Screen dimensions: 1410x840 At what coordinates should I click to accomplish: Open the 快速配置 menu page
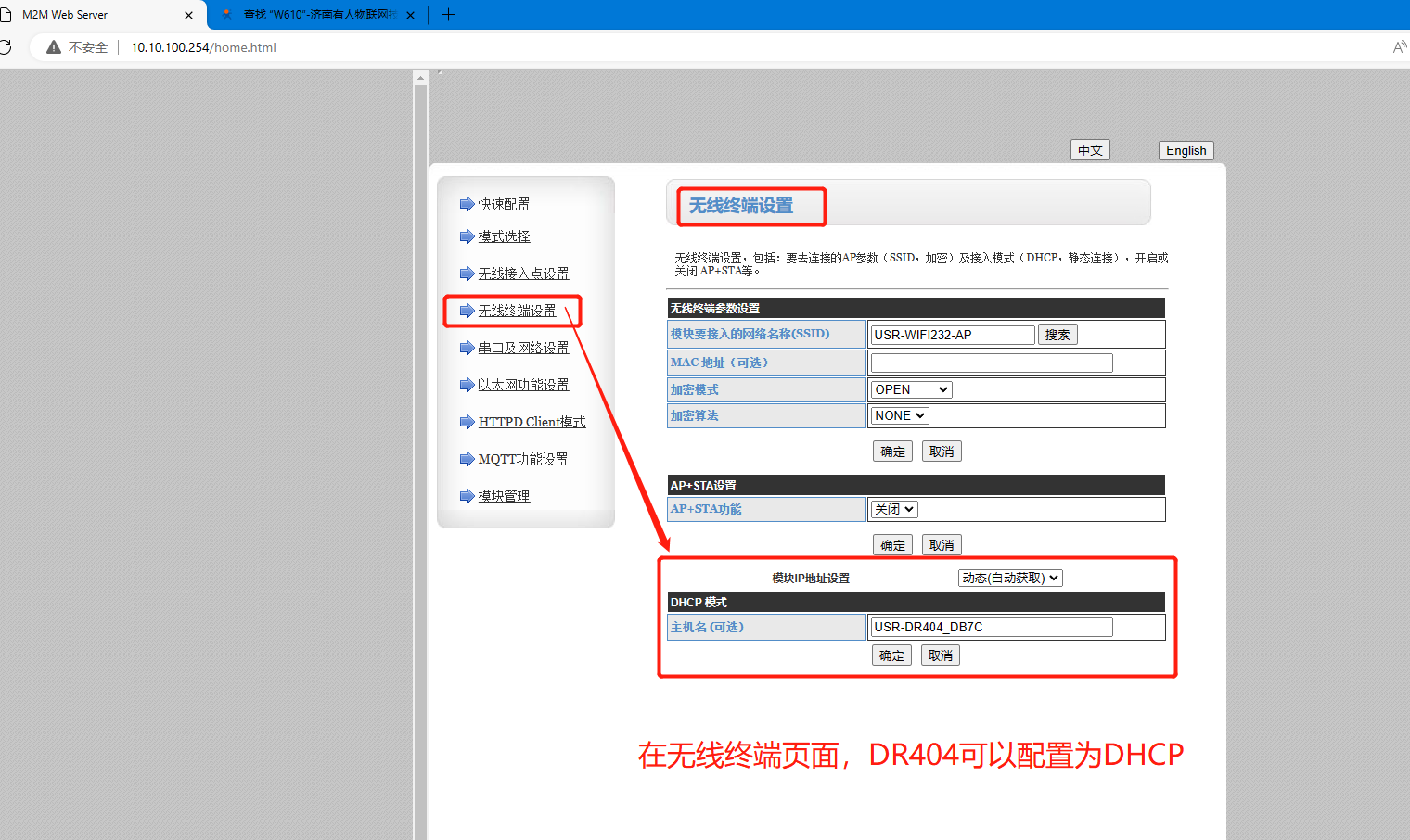point(504,204)
